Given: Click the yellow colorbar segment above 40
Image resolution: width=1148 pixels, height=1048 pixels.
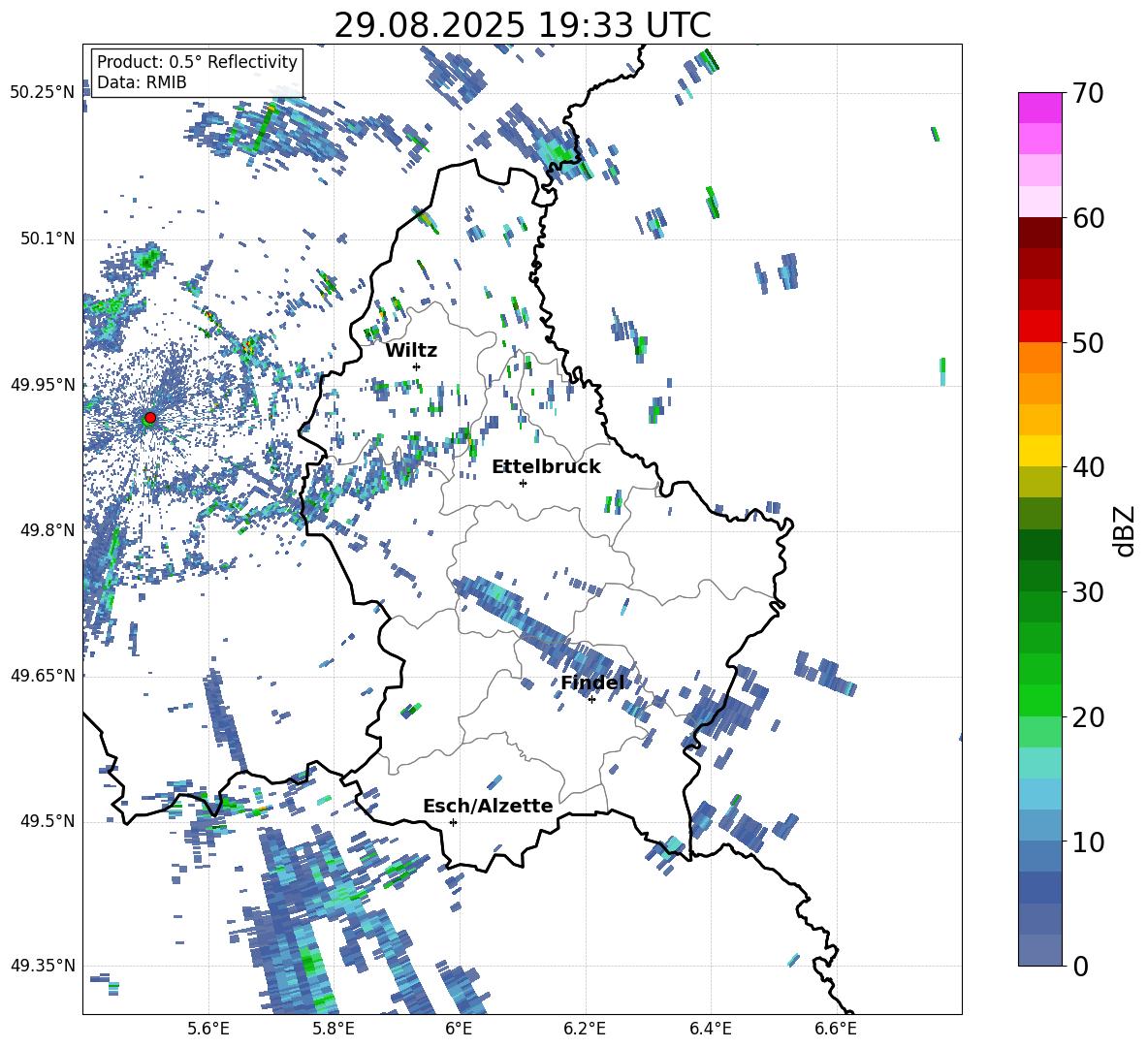Looking at the screenshot, I should 1039,451.
